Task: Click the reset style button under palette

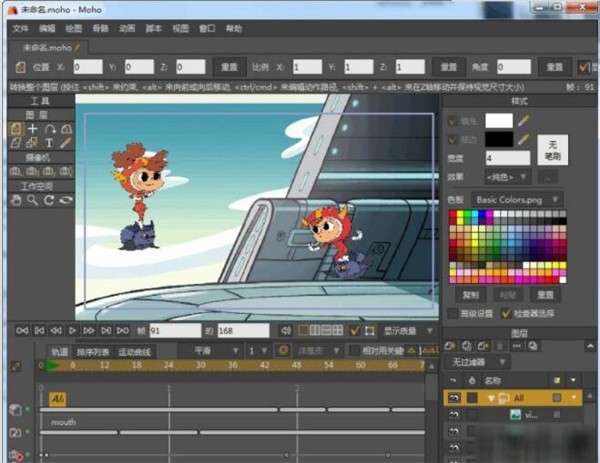Action: tap(545, 295)
